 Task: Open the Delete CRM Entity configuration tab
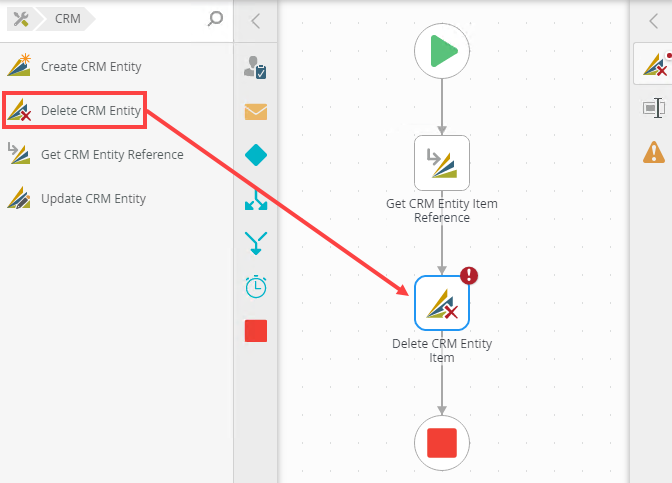[x=654, y=64]
